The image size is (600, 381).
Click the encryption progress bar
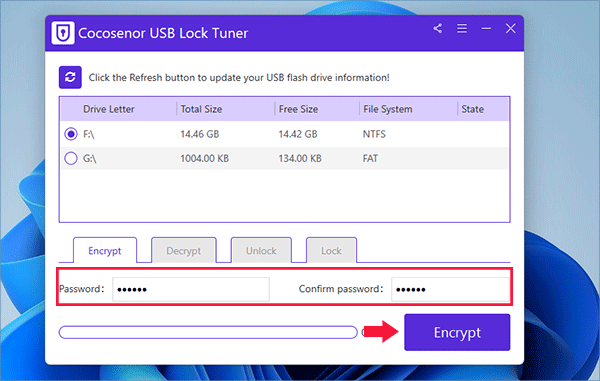tap(208, 332)
